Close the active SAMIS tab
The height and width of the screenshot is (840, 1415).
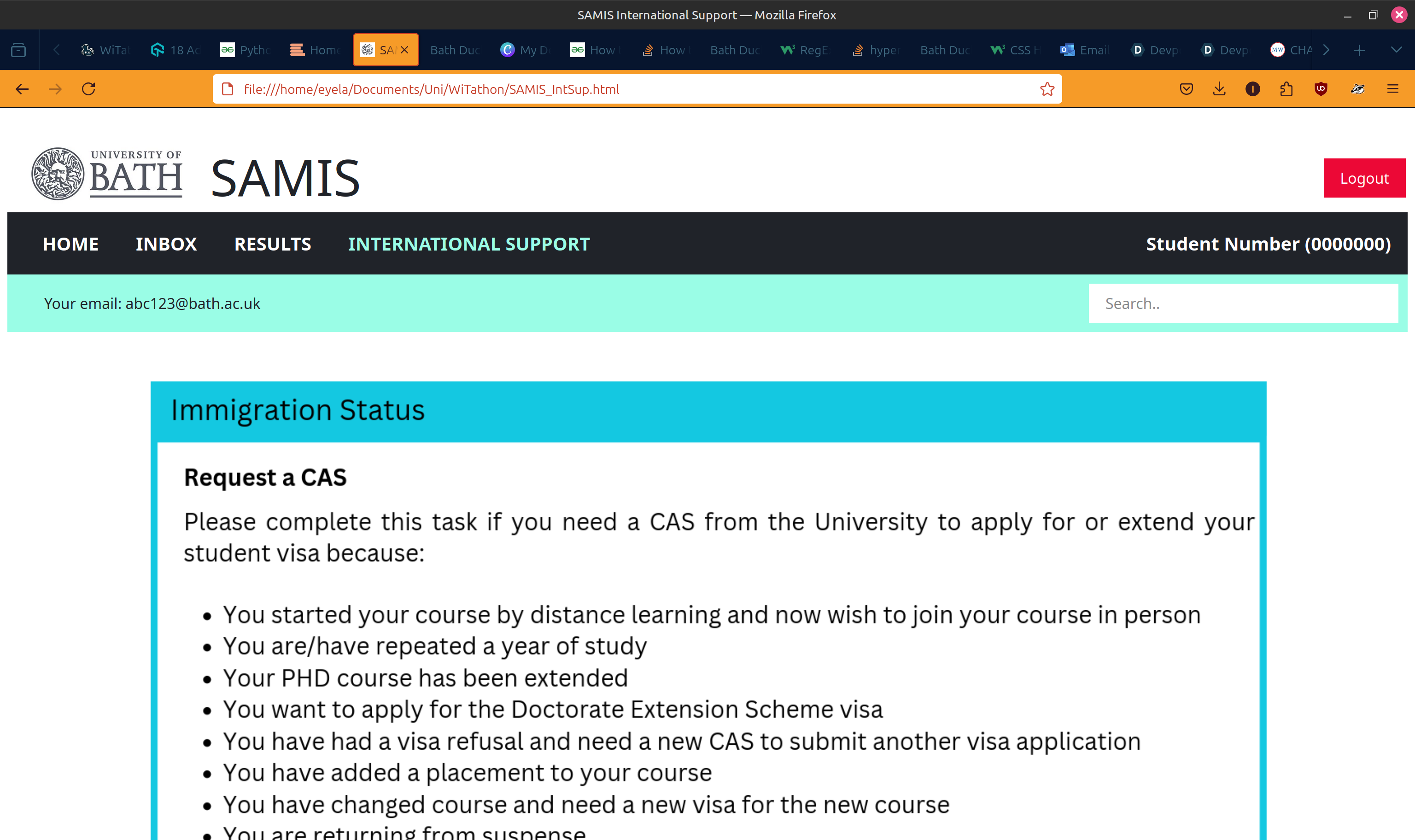[x=405, y=50]
